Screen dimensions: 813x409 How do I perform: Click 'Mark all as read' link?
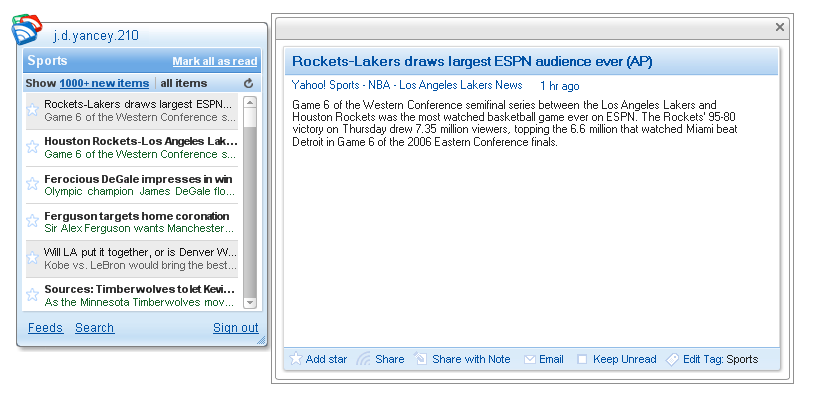[215, 61]
